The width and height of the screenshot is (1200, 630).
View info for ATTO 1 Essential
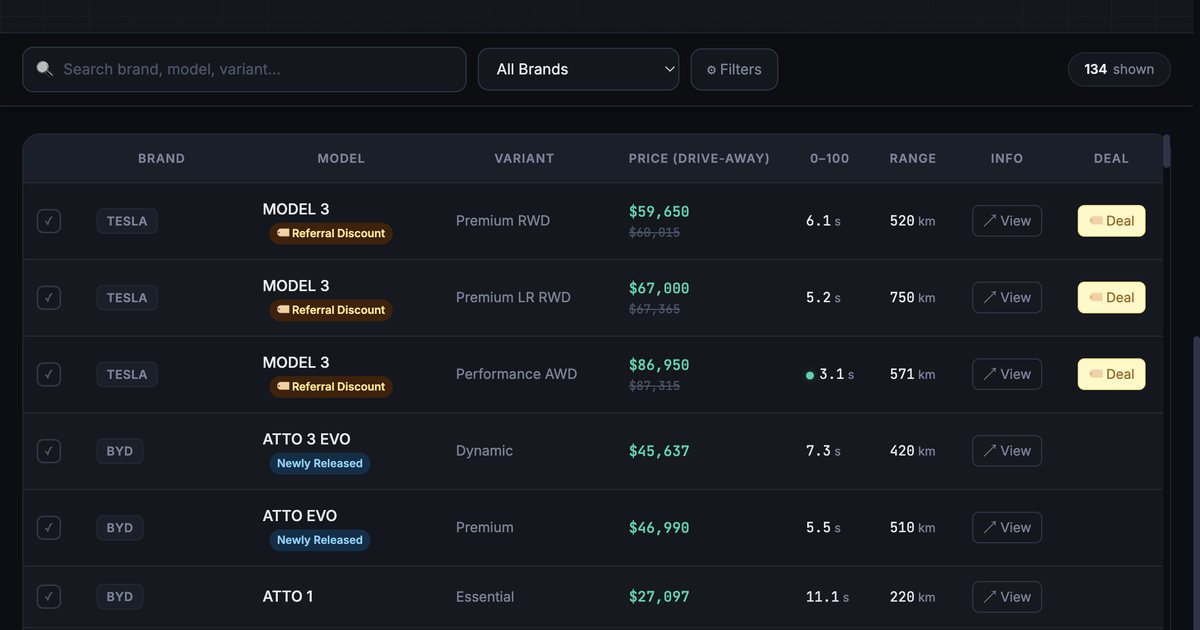pyautogui.click(x=1007, y=597)
